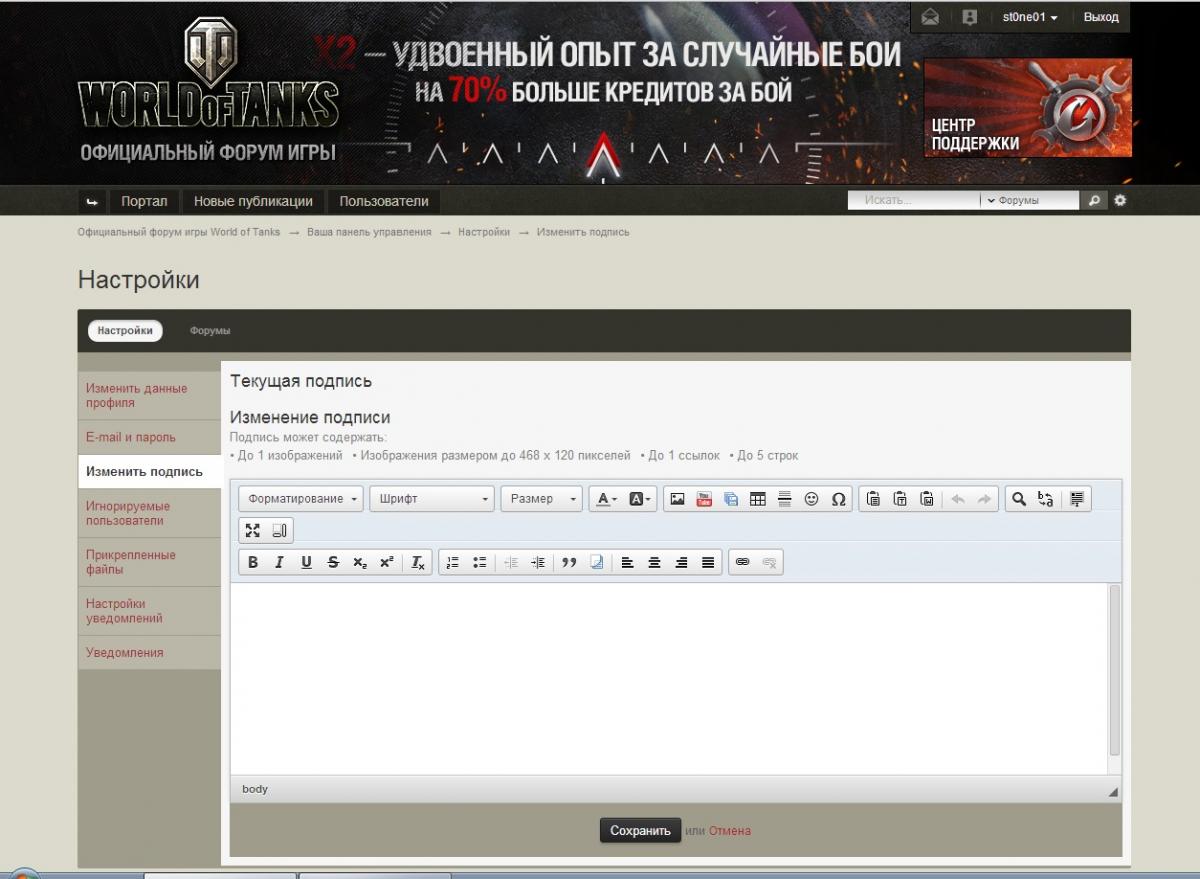The width and height of the screenshot is (1200, 879).
Task: Insert an image via the picture icon
Action: point(677,499)
